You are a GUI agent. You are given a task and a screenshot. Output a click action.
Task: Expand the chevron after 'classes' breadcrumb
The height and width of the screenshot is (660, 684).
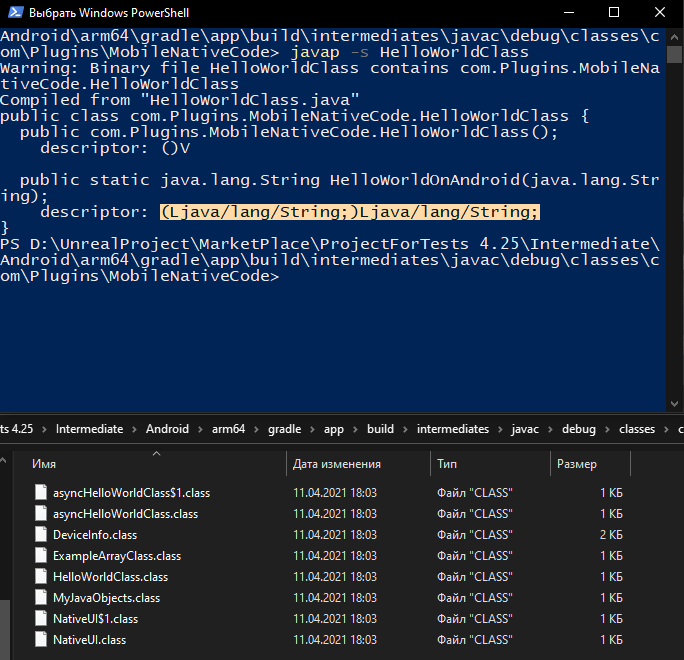point(666,430)
